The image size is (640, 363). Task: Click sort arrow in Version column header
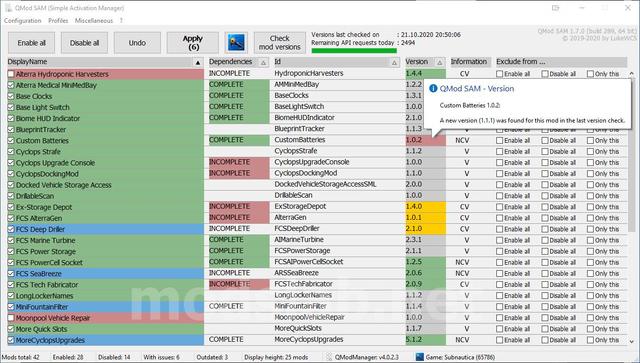coord(440,62)
